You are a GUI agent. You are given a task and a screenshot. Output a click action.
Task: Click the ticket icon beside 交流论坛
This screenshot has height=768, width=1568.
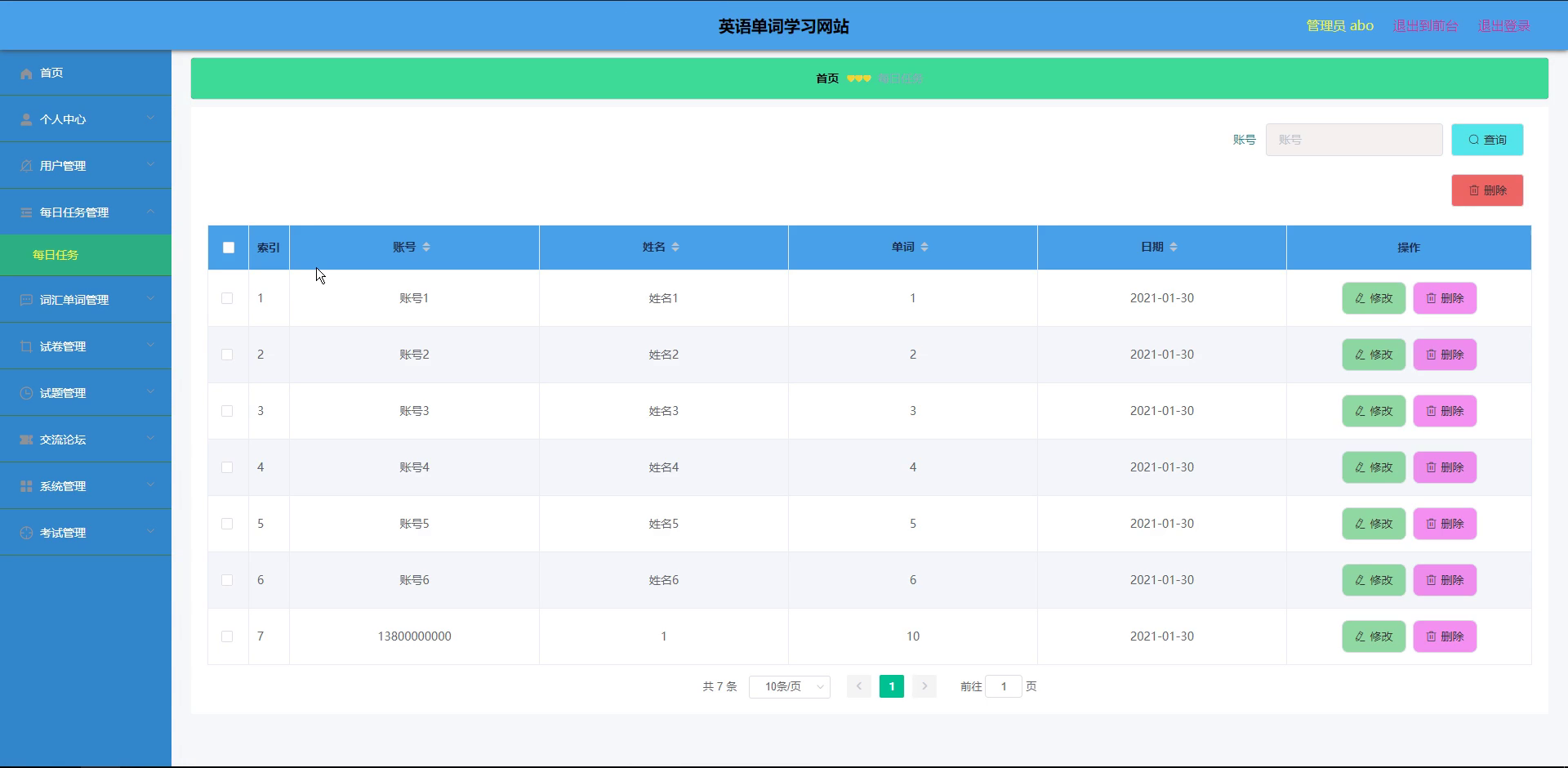[x=26, y=440]
